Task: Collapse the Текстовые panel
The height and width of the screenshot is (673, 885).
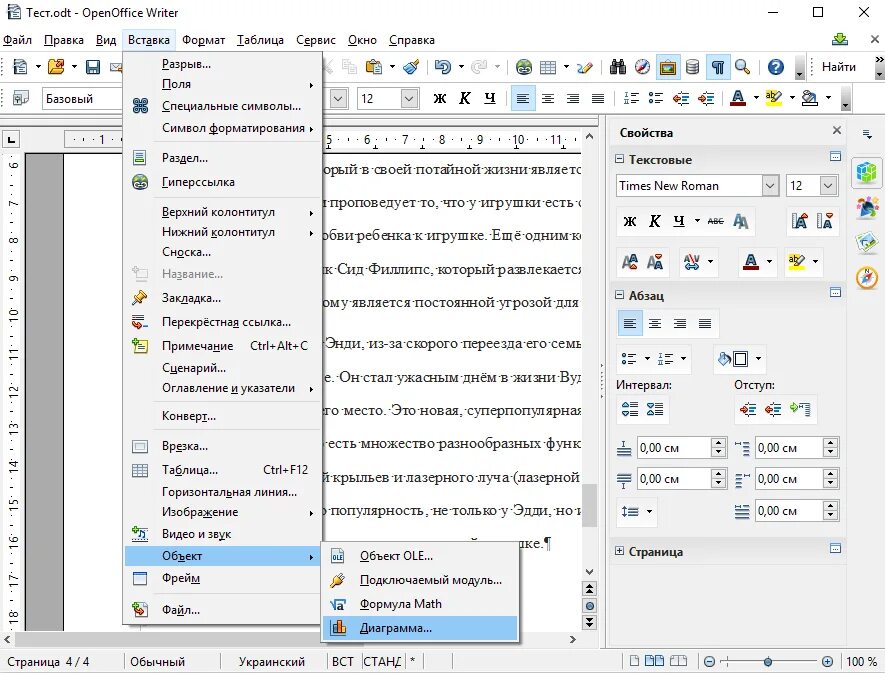Action: [619, 159]
